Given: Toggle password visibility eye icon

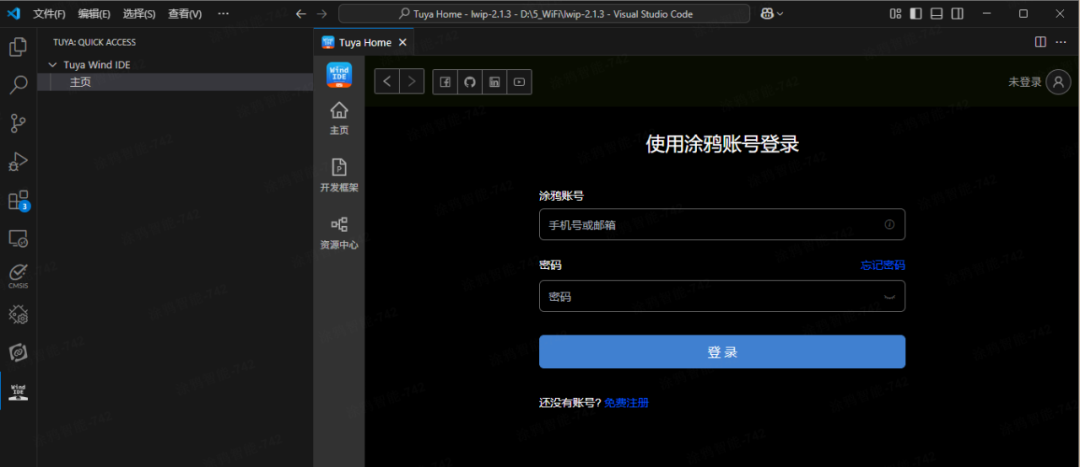Looking at the screenshot, I should [x=889, y=297].
